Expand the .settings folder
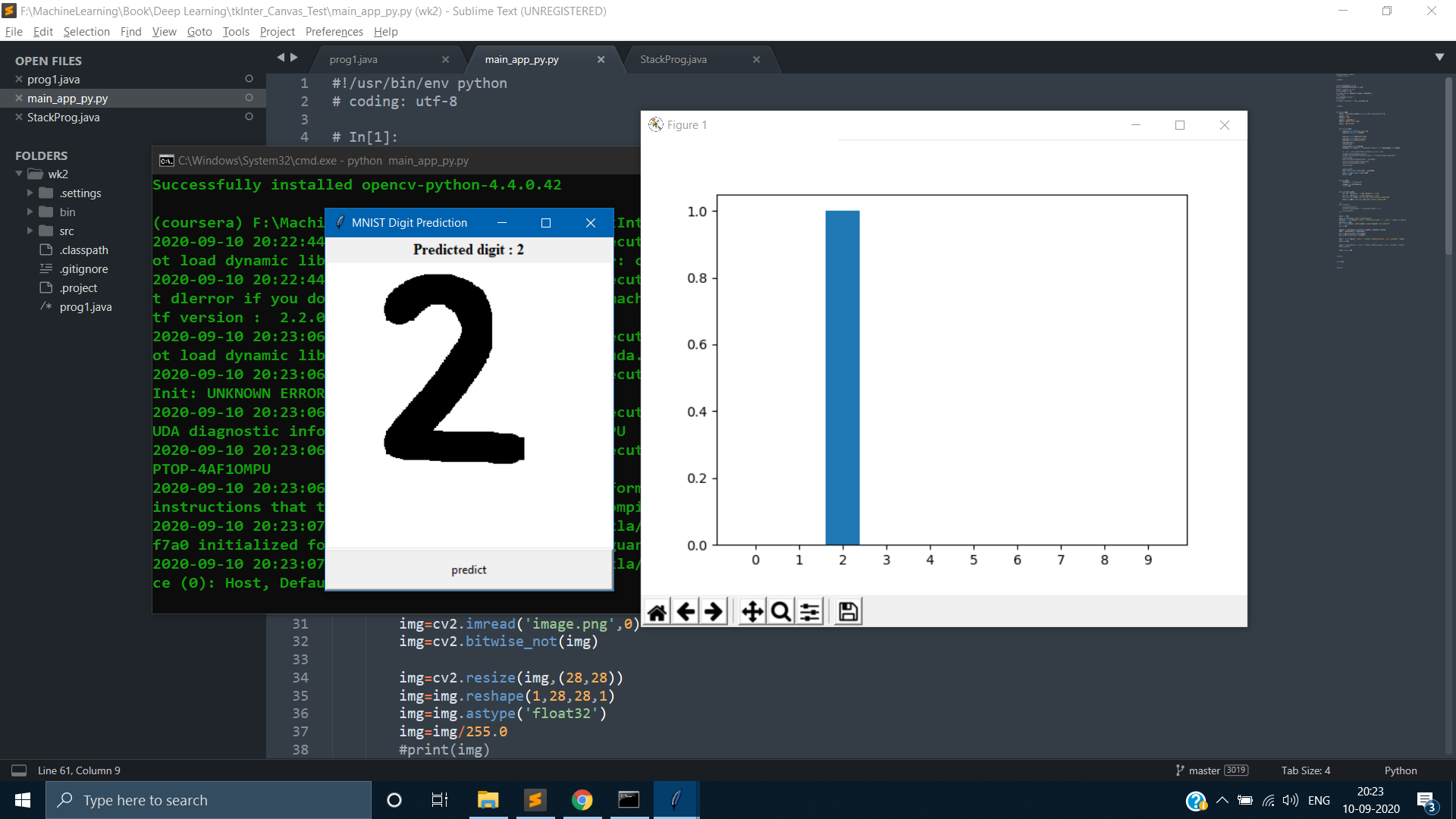The height and width of the screenshot is (819, 1456). [30, 193]
